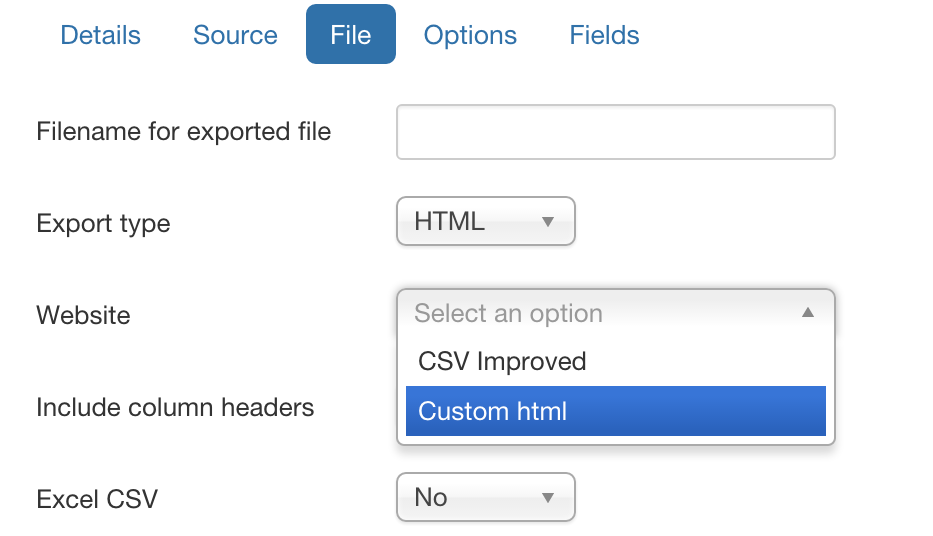Viewport: 933px width, 536px height.
Task: Open the Export type HTML dropdown
Action: pos(486,221)
